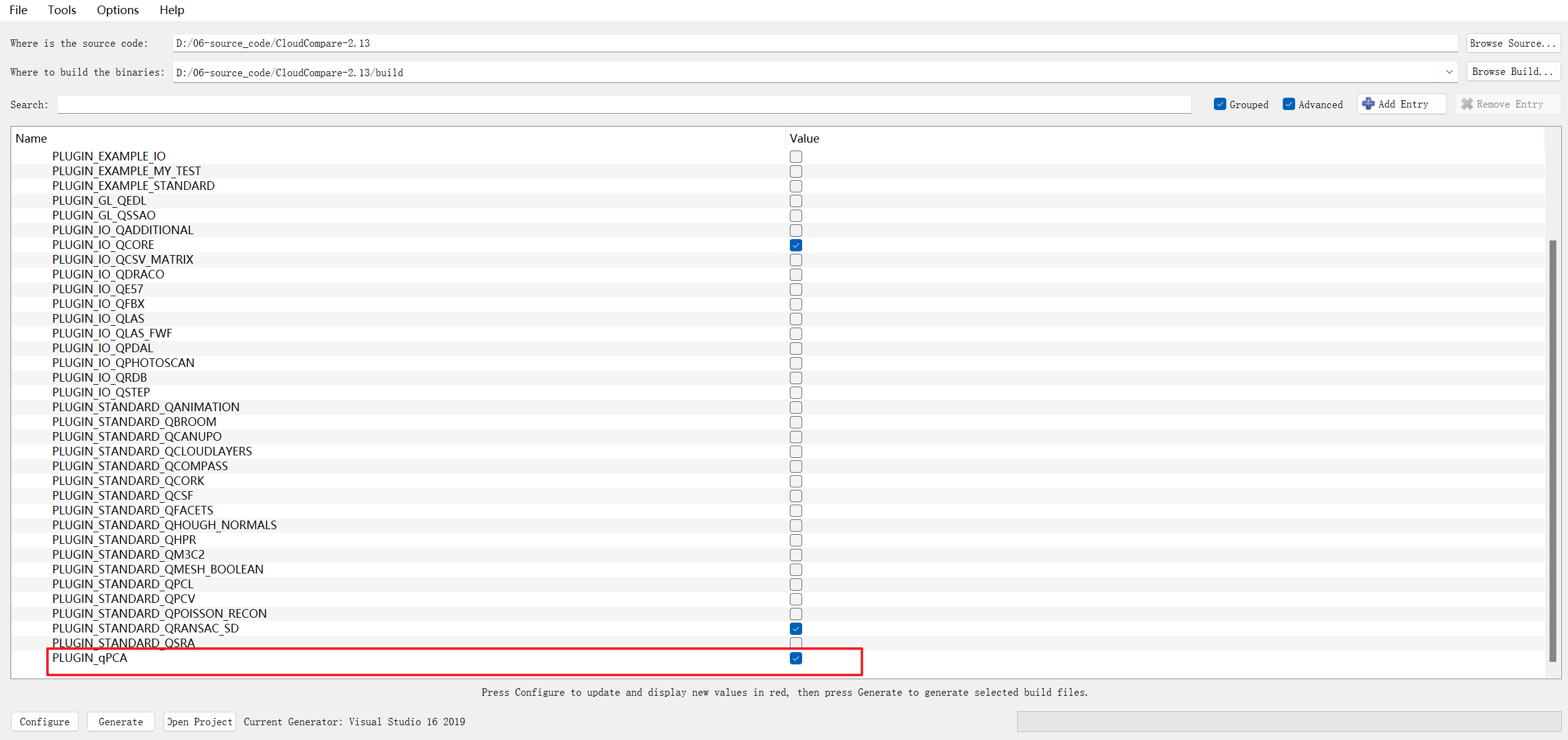Enable PLUGIN_IO_QE57 checkbox

tap(795, 289)
